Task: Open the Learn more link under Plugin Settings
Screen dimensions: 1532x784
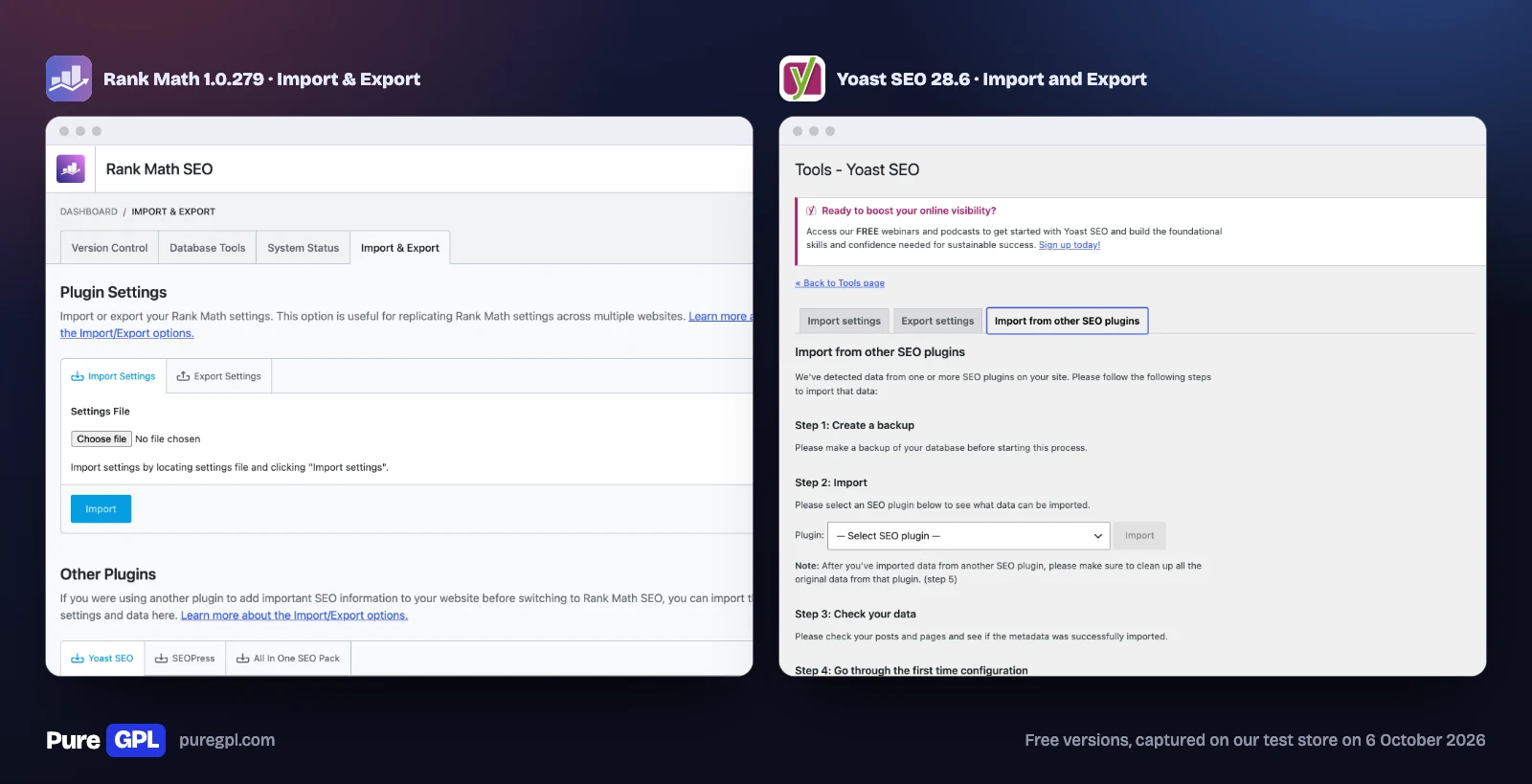Action: point(720,317)
